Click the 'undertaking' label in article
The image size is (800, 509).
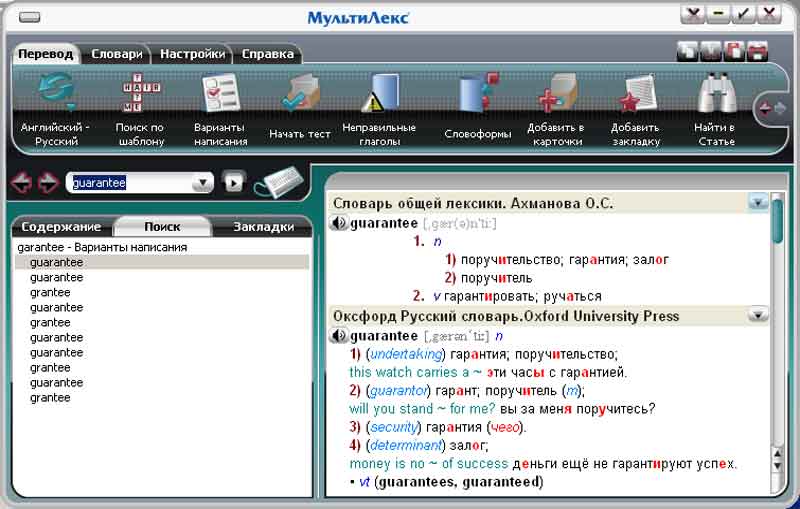(x=406, y=354)
